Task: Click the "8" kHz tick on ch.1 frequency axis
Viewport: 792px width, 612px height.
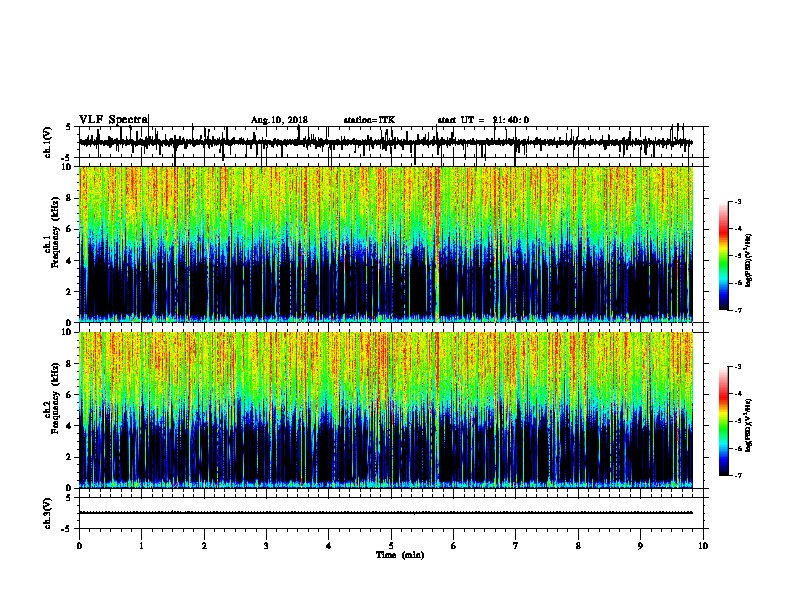Action: click(x=70, y=198)
